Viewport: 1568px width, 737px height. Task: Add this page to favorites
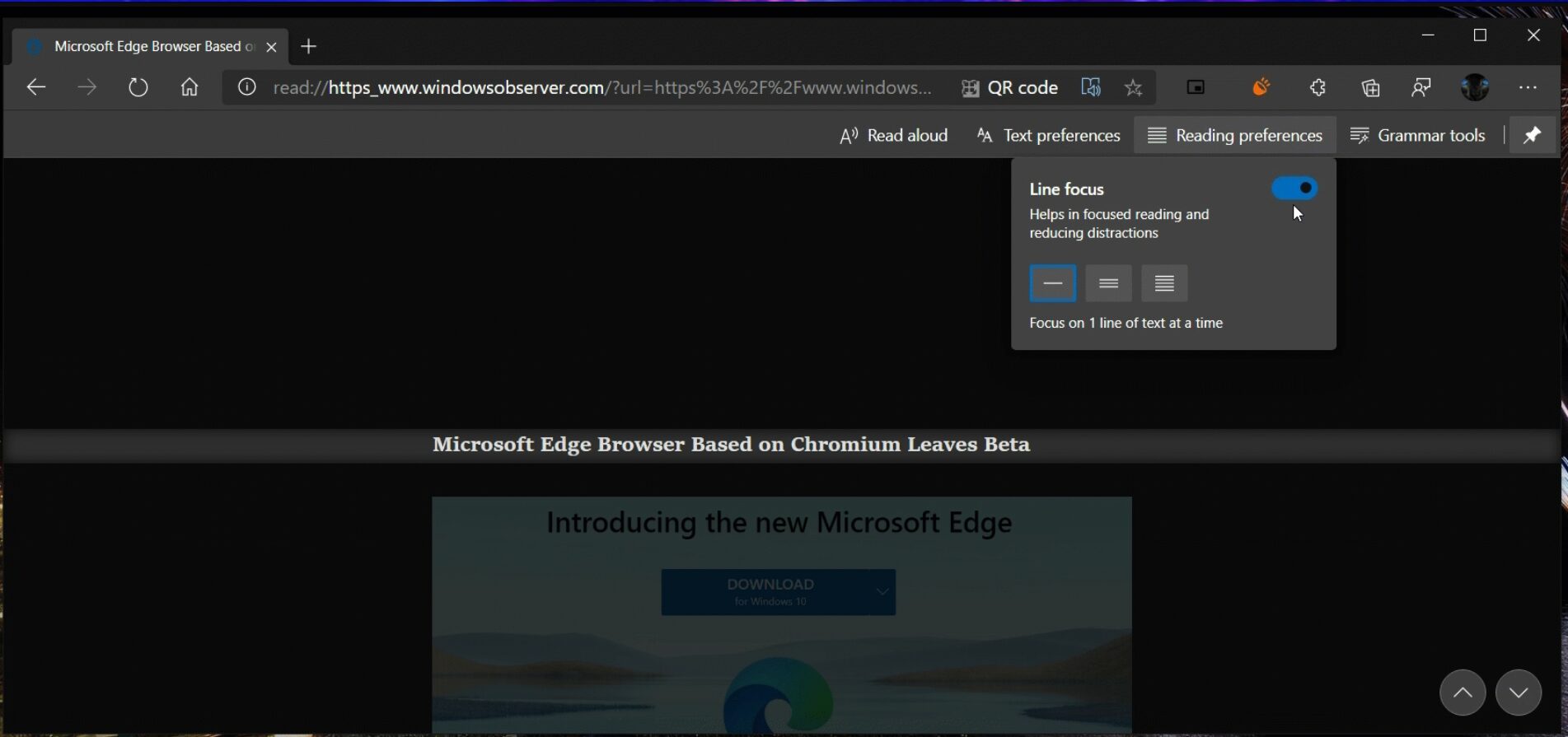(1133, 87)
